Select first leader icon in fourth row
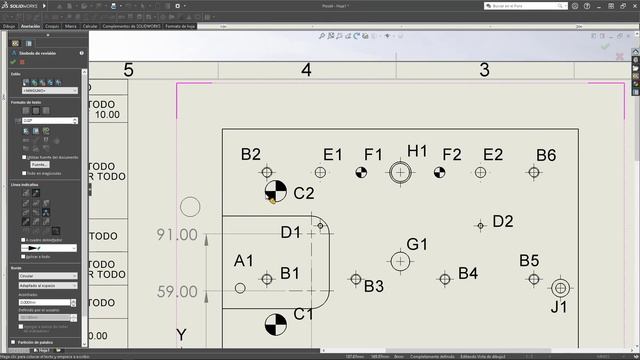Image resolution: width=640 pixels, height=360 pixels. (x=26, y=222)
